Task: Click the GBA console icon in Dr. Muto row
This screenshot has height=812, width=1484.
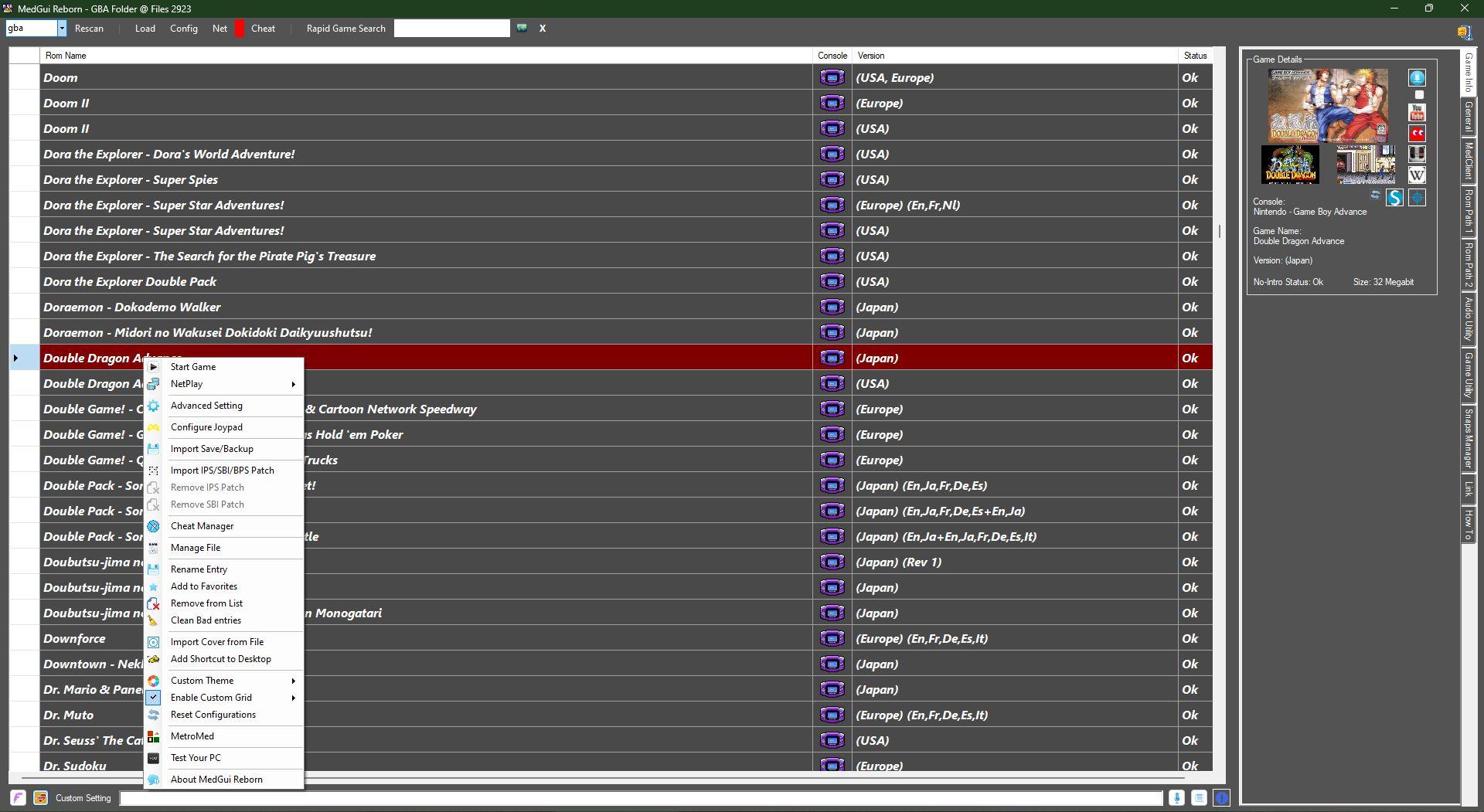Action: pos(832,715)
